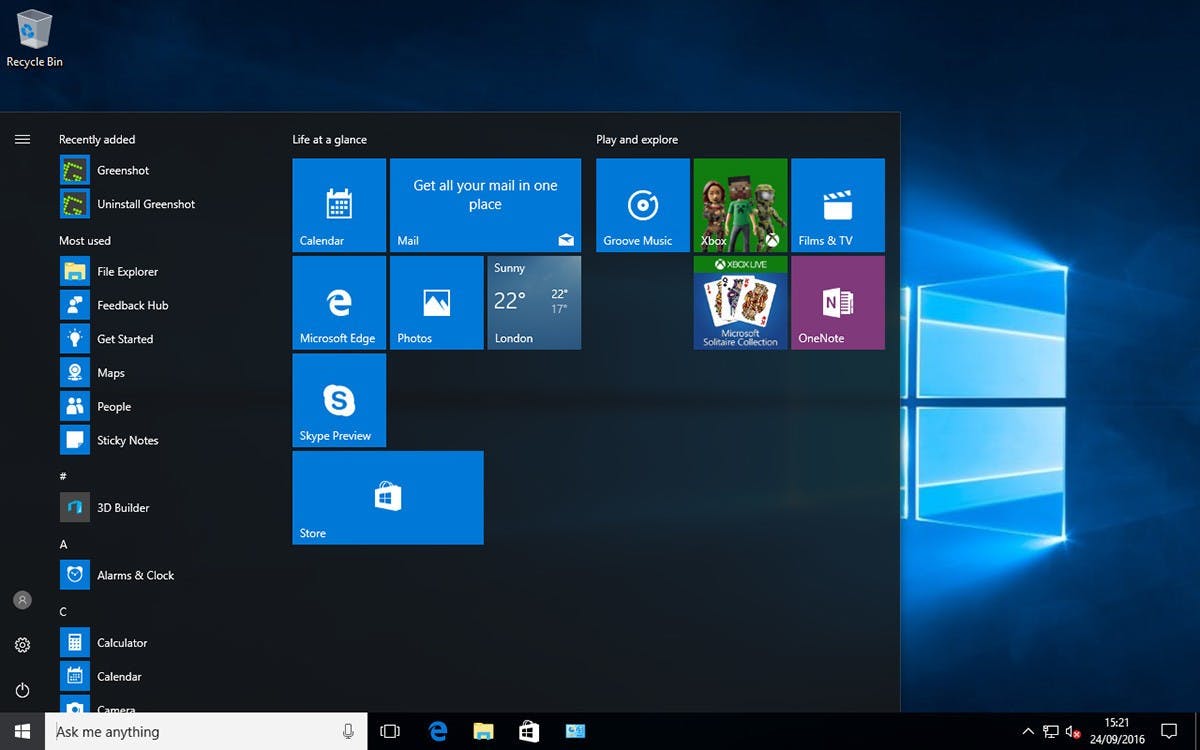
Task: Open the Photos tile
Action: click(x=436, y=302)
